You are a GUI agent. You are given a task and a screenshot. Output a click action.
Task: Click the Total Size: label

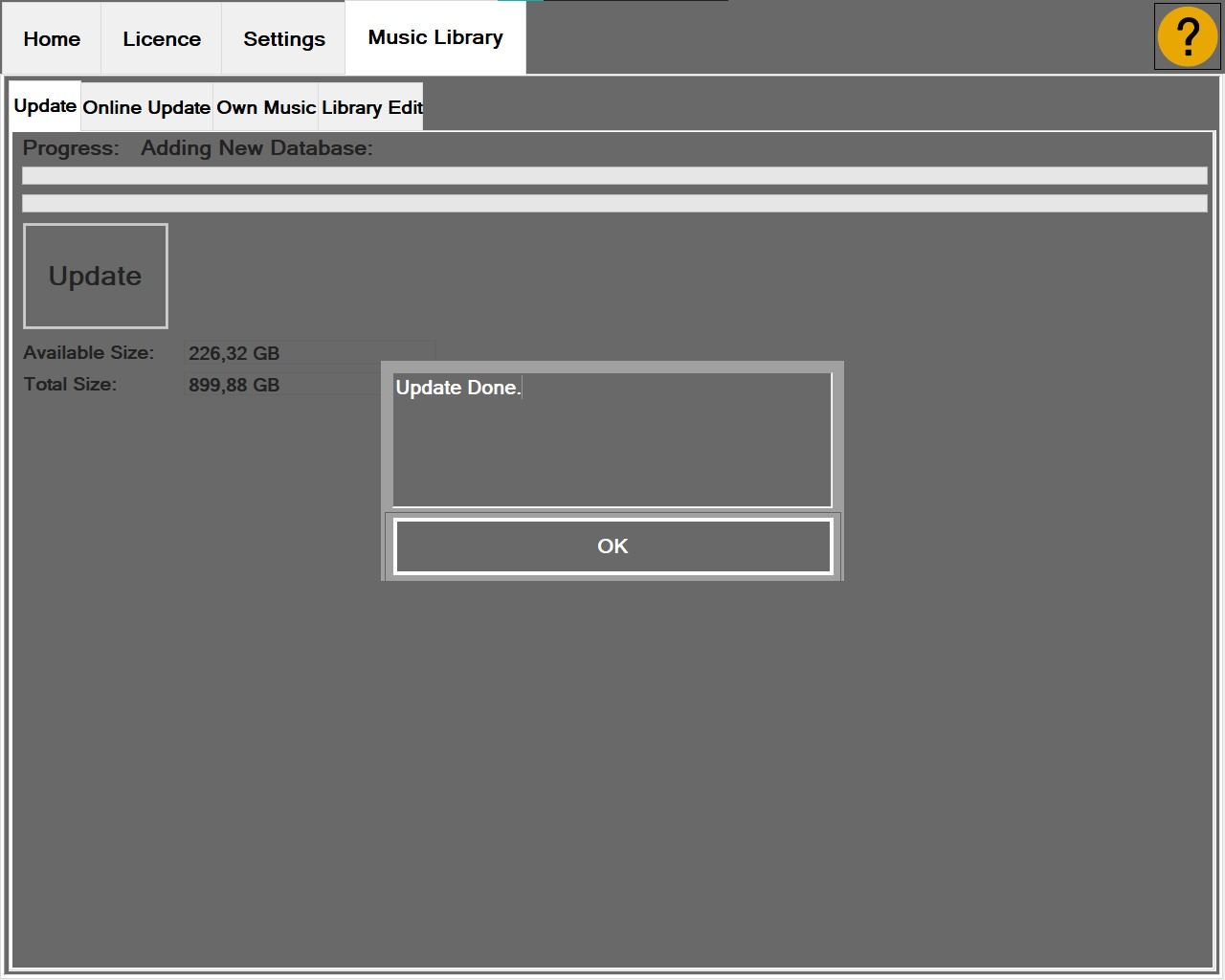pos(70,384)
